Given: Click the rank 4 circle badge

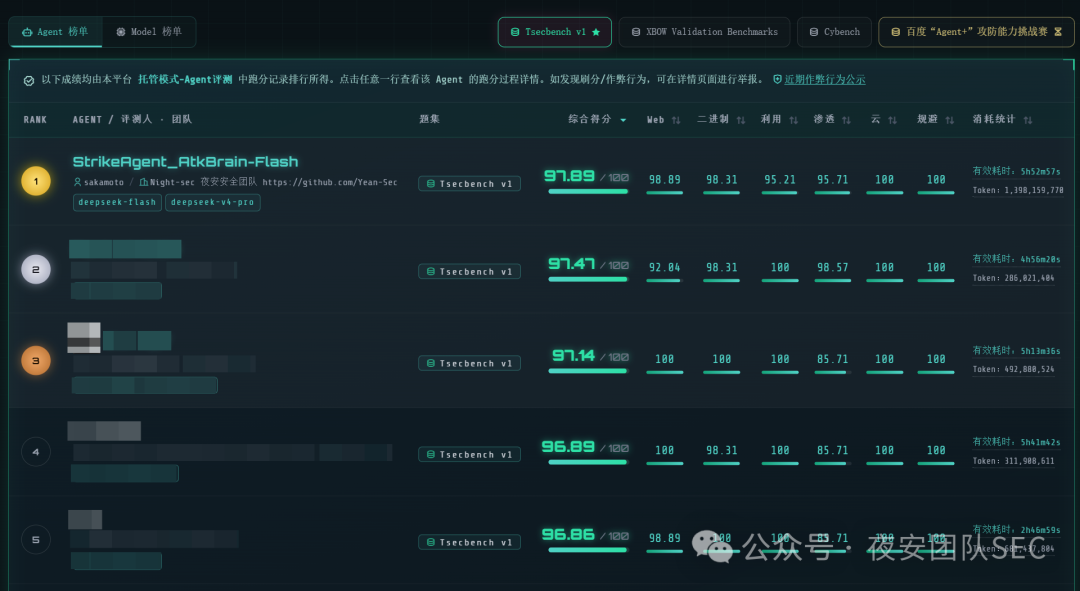Looking at the screenshot, I should 36,452.
